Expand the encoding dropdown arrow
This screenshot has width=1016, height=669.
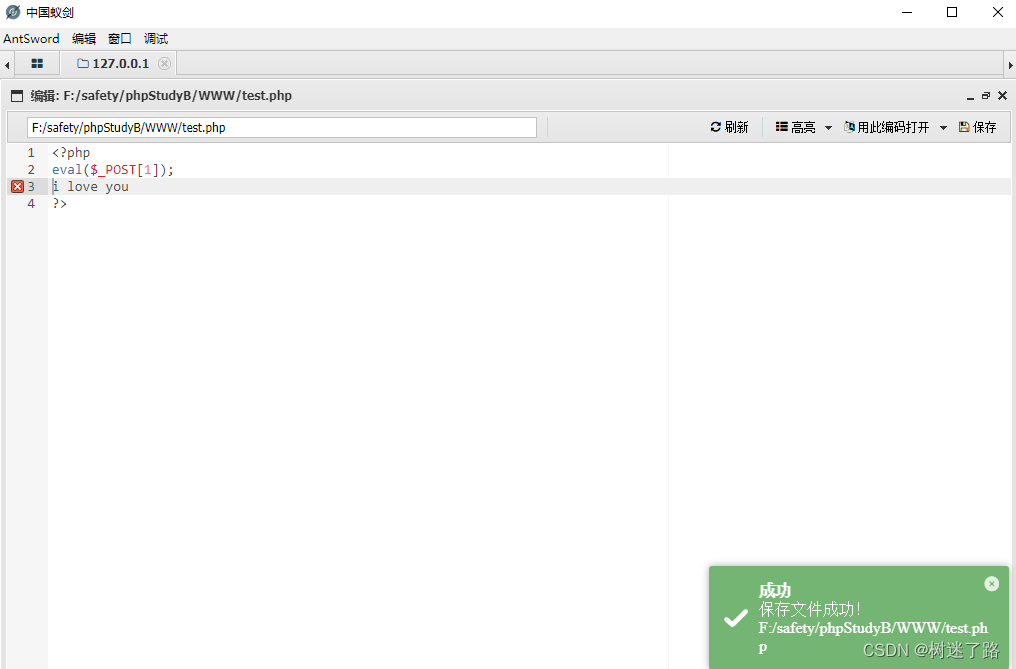coord(943,128)
